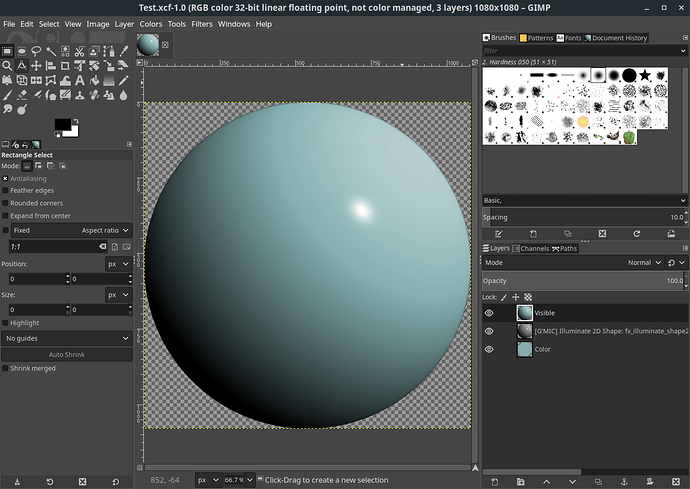Screen dimensions: 690x489
Task: Select the Zoom magnifier tool
Action: (x=7, y=65)
